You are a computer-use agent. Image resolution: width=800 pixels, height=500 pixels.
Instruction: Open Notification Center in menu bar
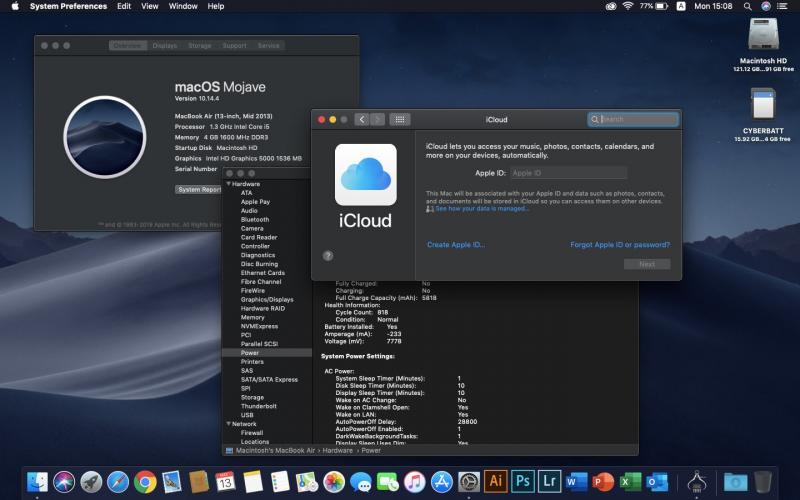coord(782,6)
